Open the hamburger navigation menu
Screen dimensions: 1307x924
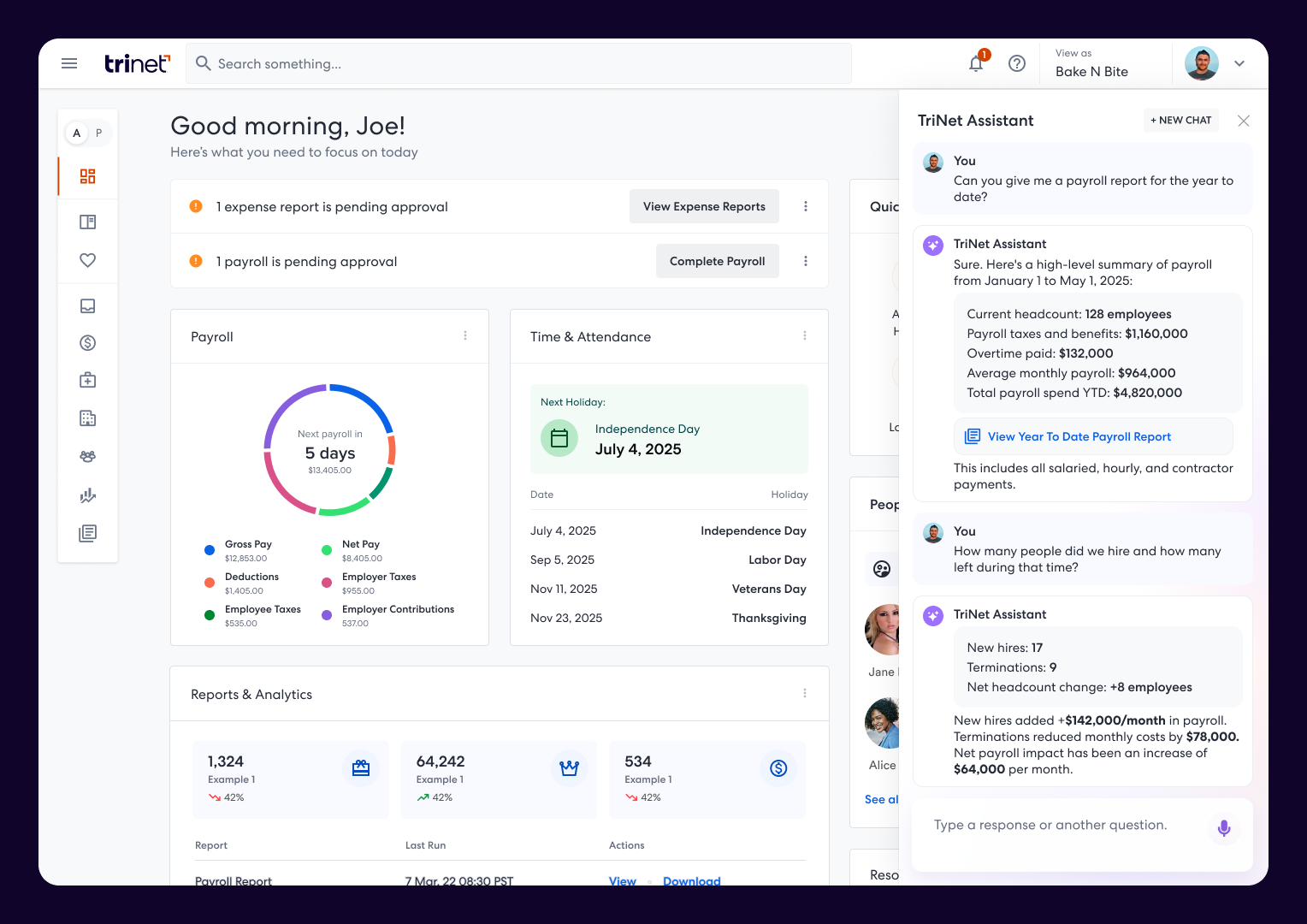pos(69,63)
